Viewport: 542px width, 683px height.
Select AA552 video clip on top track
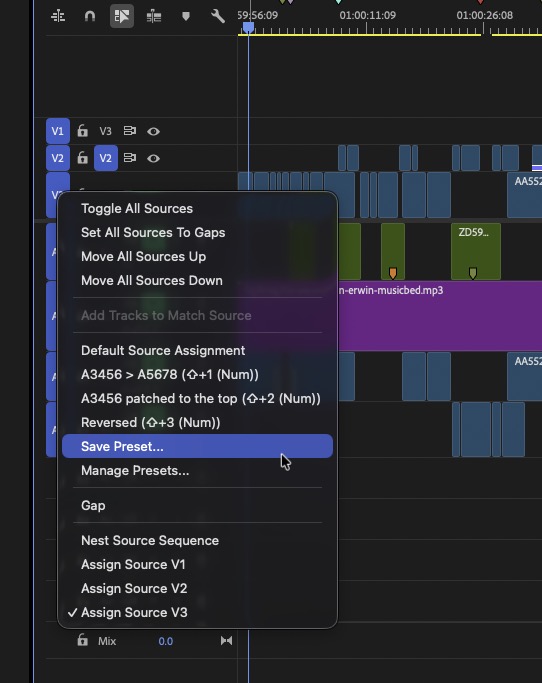pyautogui.click(x=525, y=195)
